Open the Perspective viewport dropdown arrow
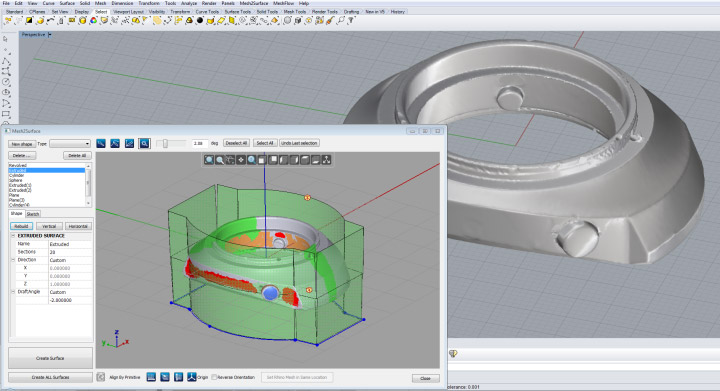 click(x=50, y=34)
